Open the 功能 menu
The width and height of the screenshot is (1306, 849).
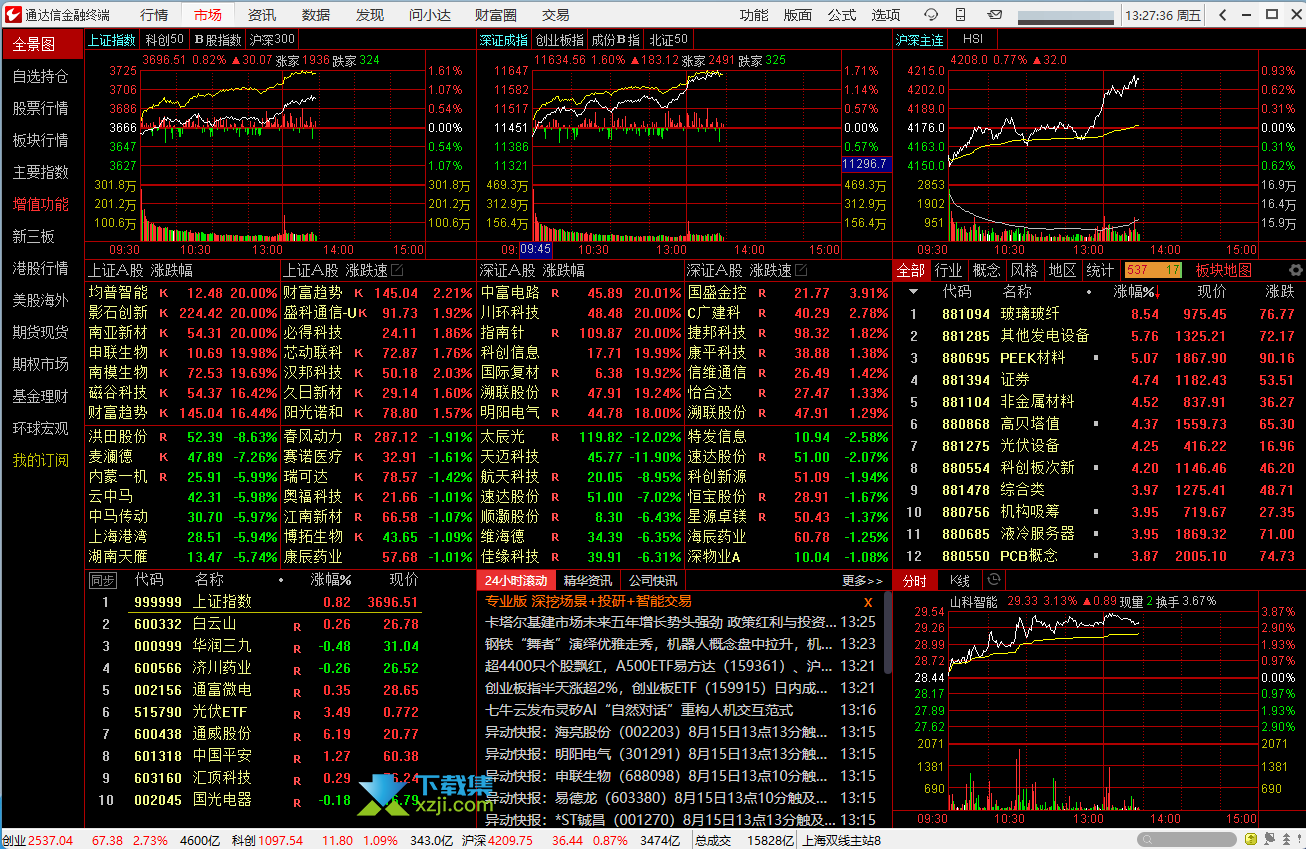[x=754, y=15]
